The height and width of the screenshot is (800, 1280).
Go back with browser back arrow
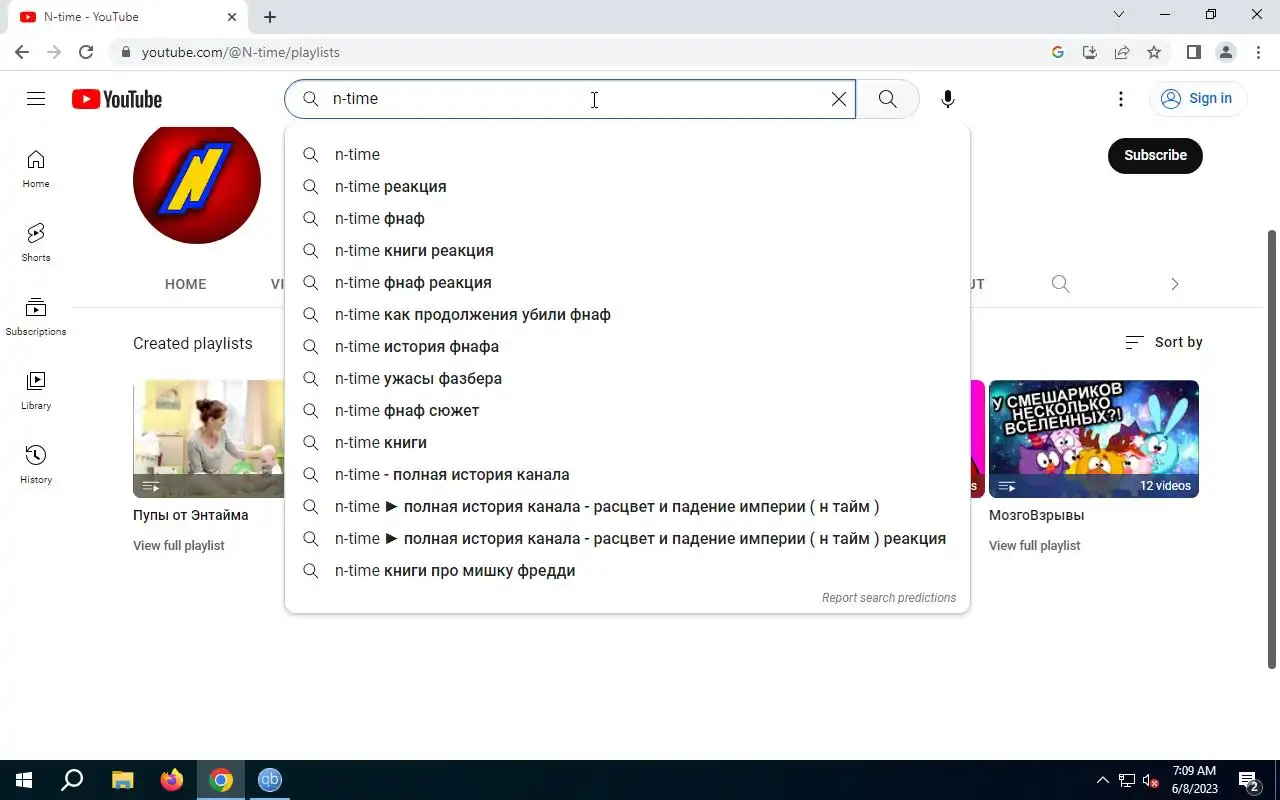pos(22,52)
